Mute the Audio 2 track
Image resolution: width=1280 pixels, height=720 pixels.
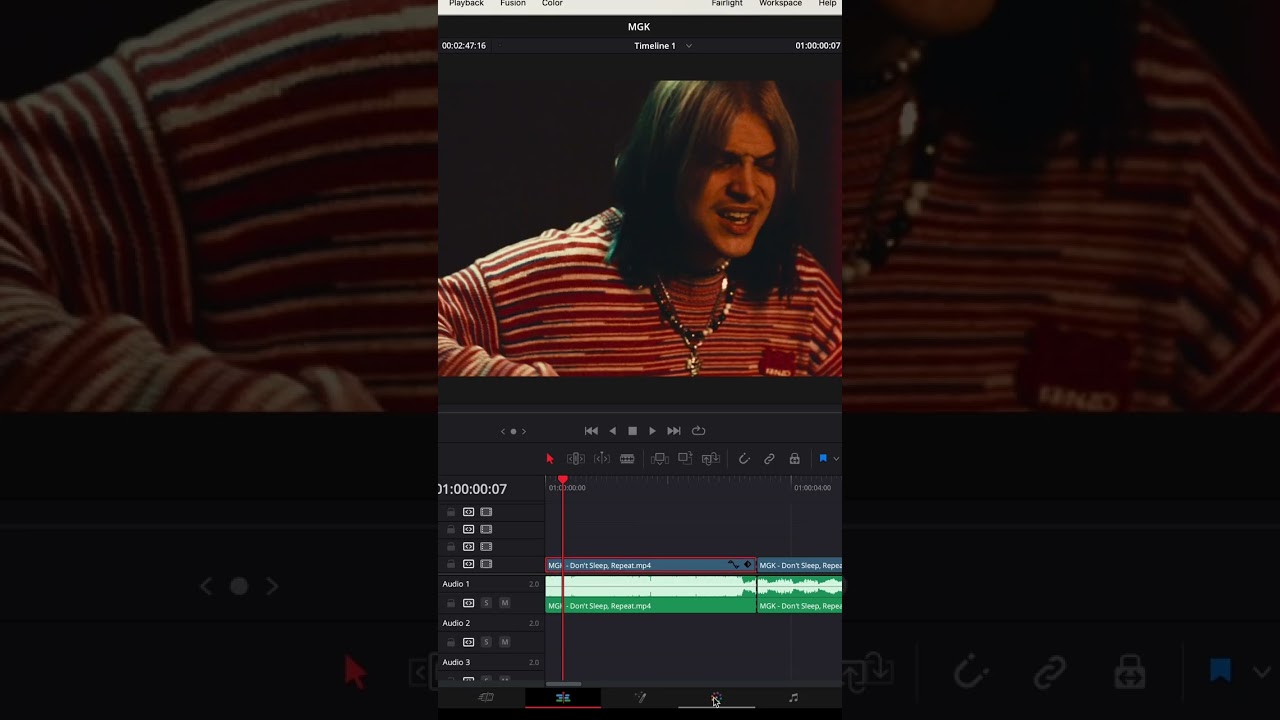(x=504, y=642)
